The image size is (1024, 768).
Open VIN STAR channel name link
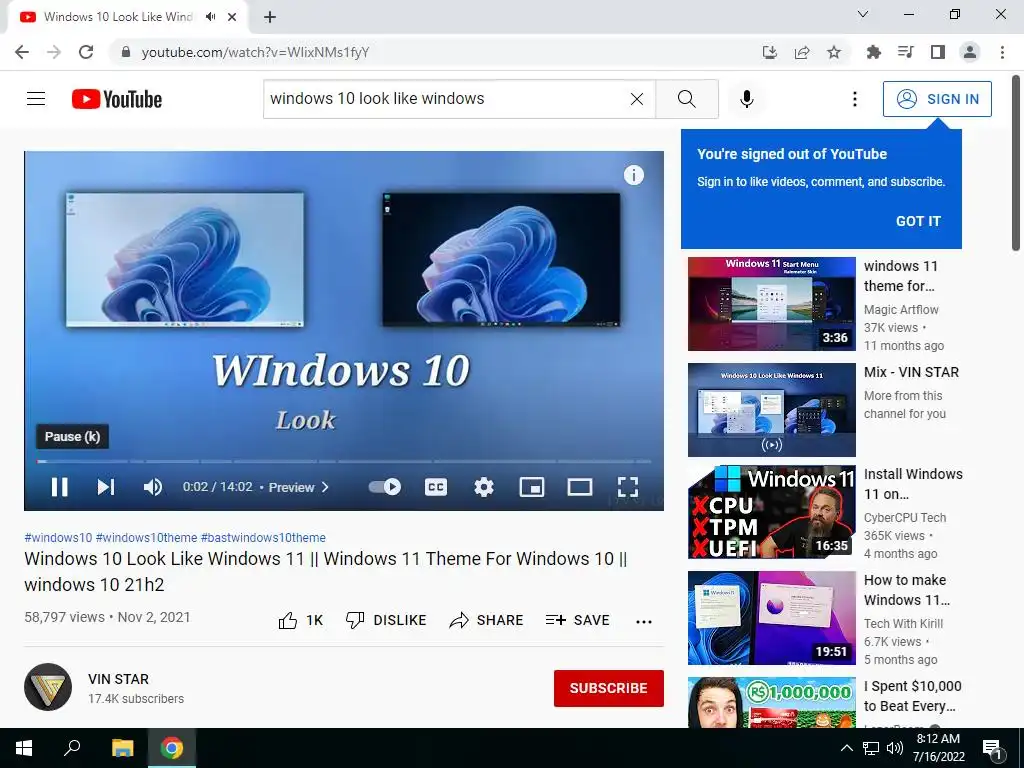118,679
